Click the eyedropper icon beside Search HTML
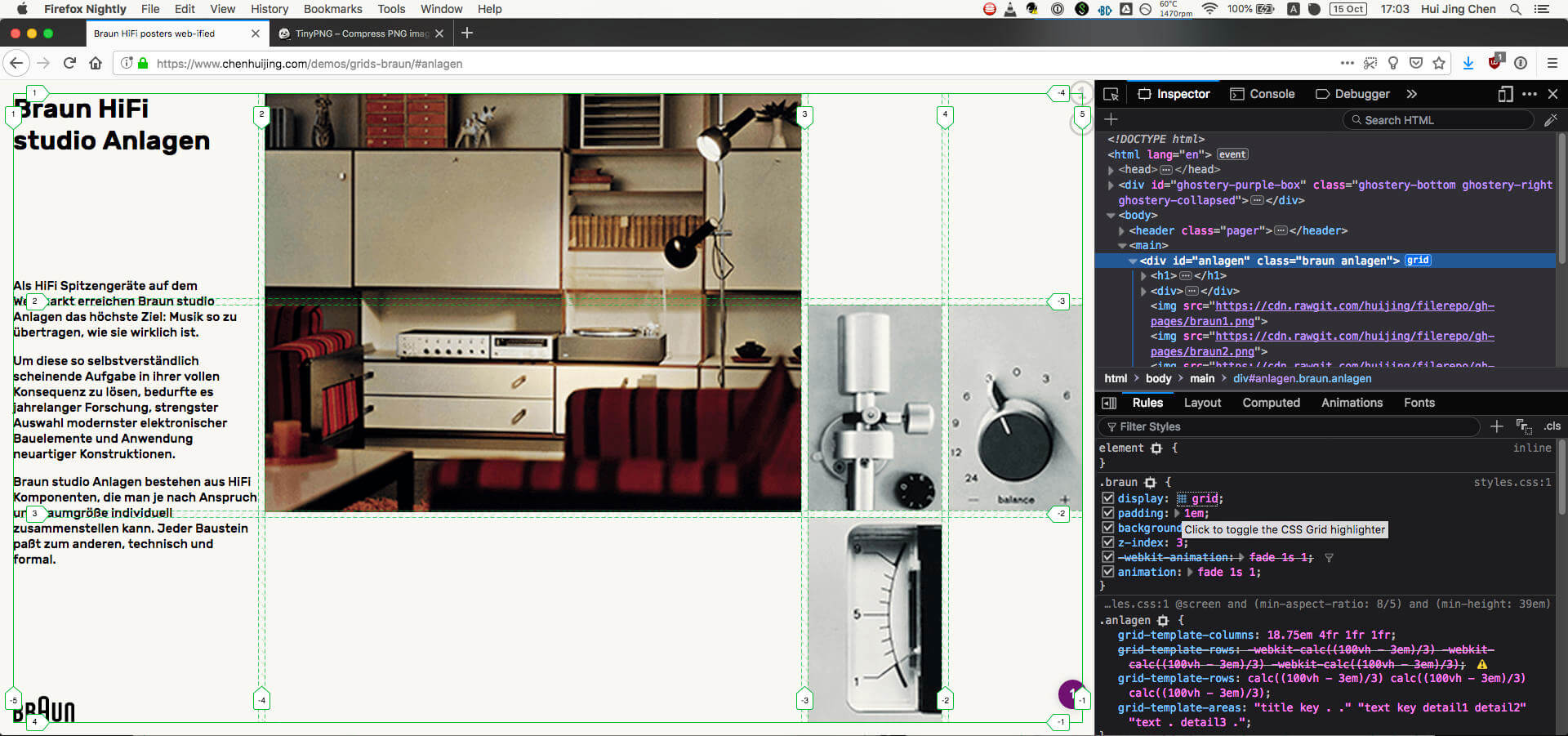 tap(1550, 120)
